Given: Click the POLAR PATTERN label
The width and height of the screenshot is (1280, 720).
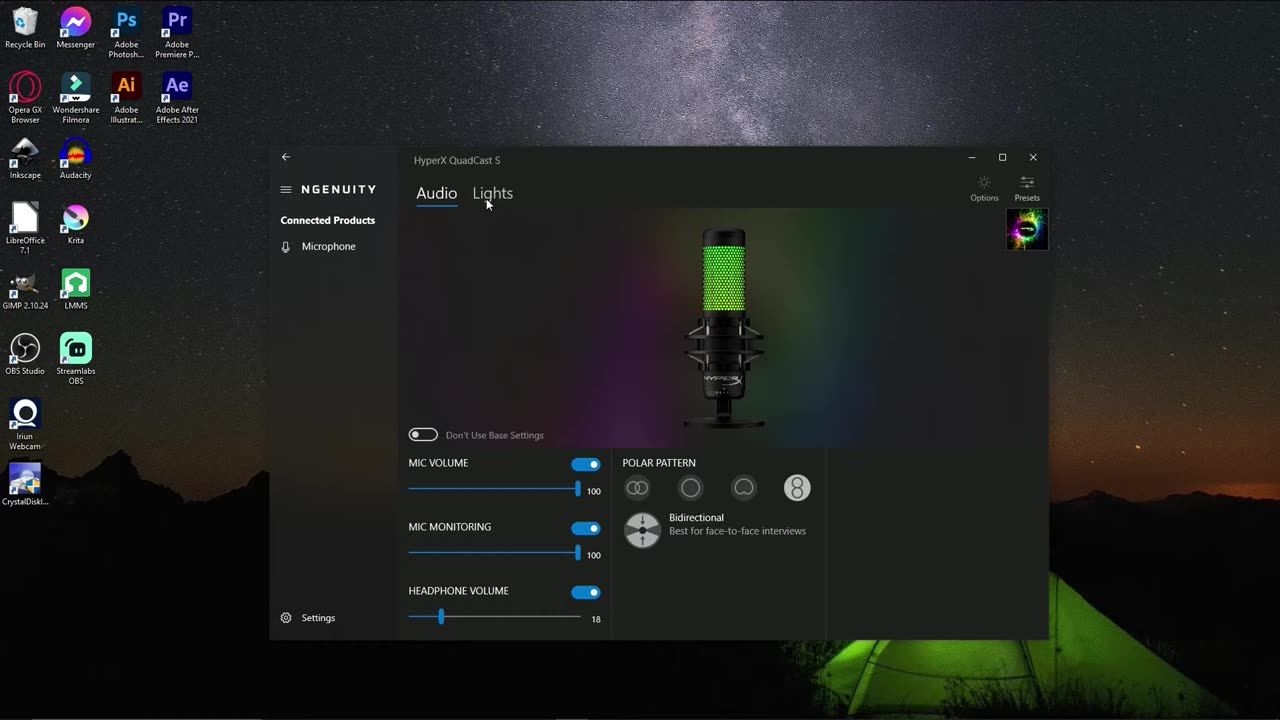Looking at the screenshot, I should [x=659, y=463].
